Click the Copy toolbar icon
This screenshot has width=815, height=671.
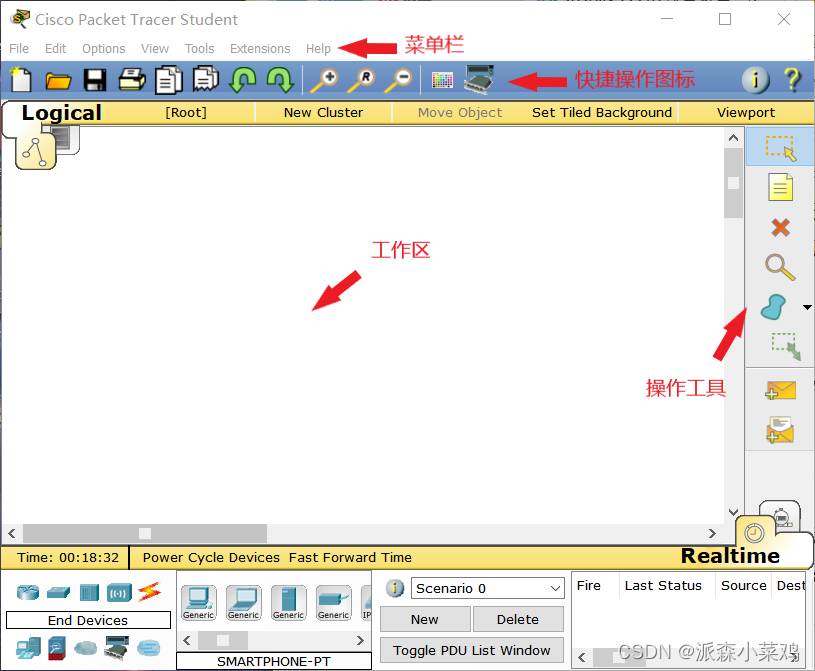click(x=169, y=80)
